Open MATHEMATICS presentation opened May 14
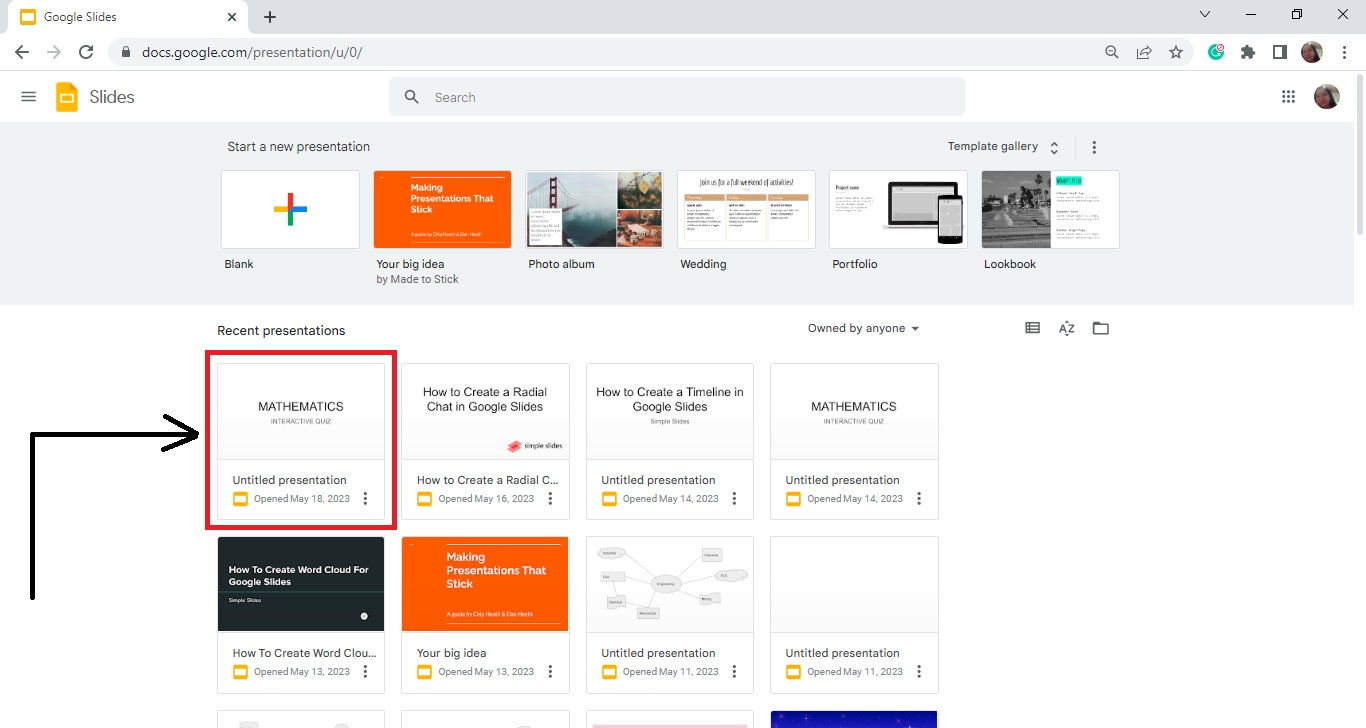This screenshot has width=1366, height=728. coord(854,412)
